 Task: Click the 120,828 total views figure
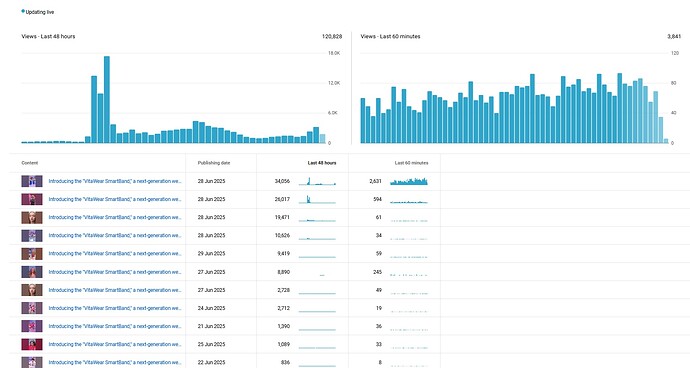click(332, 36)
